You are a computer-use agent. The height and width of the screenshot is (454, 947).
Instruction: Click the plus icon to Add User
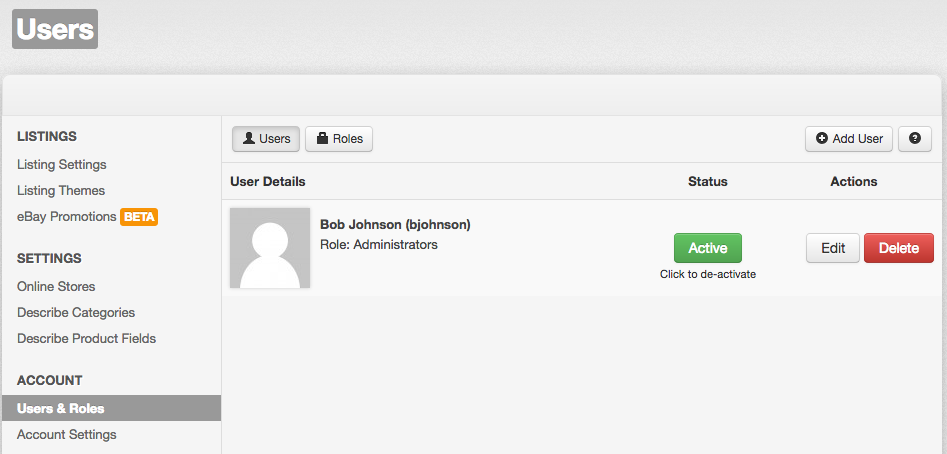pyautogui.click(x=822, y=139)
